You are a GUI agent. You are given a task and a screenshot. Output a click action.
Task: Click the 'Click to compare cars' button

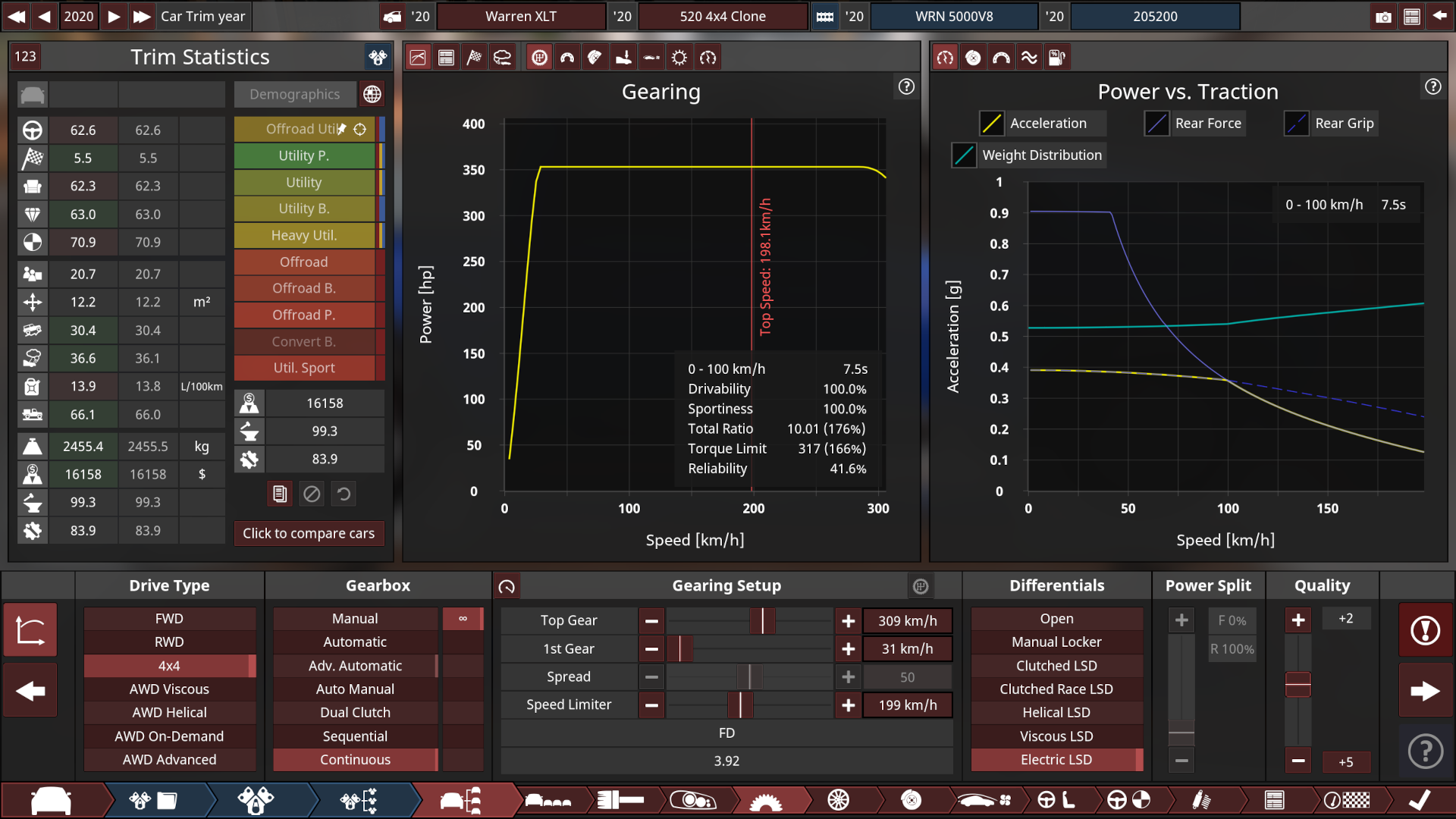(x=308, y=533)
